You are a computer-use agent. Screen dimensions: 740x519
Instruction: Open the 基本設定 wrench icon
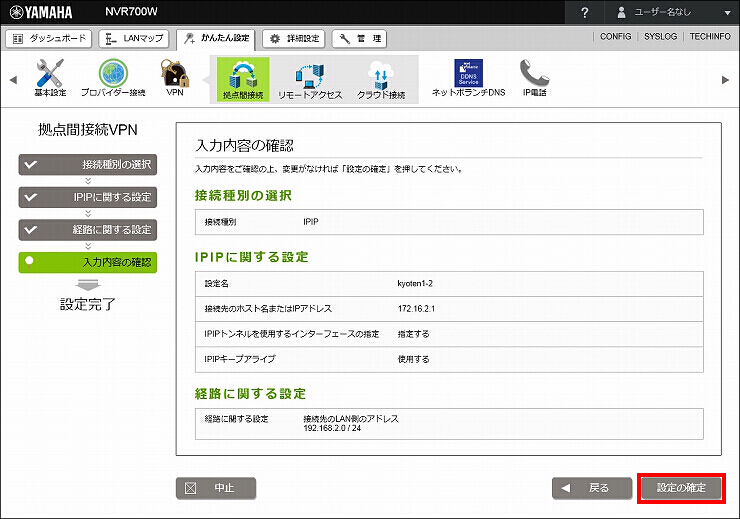[x=50, y=78]
